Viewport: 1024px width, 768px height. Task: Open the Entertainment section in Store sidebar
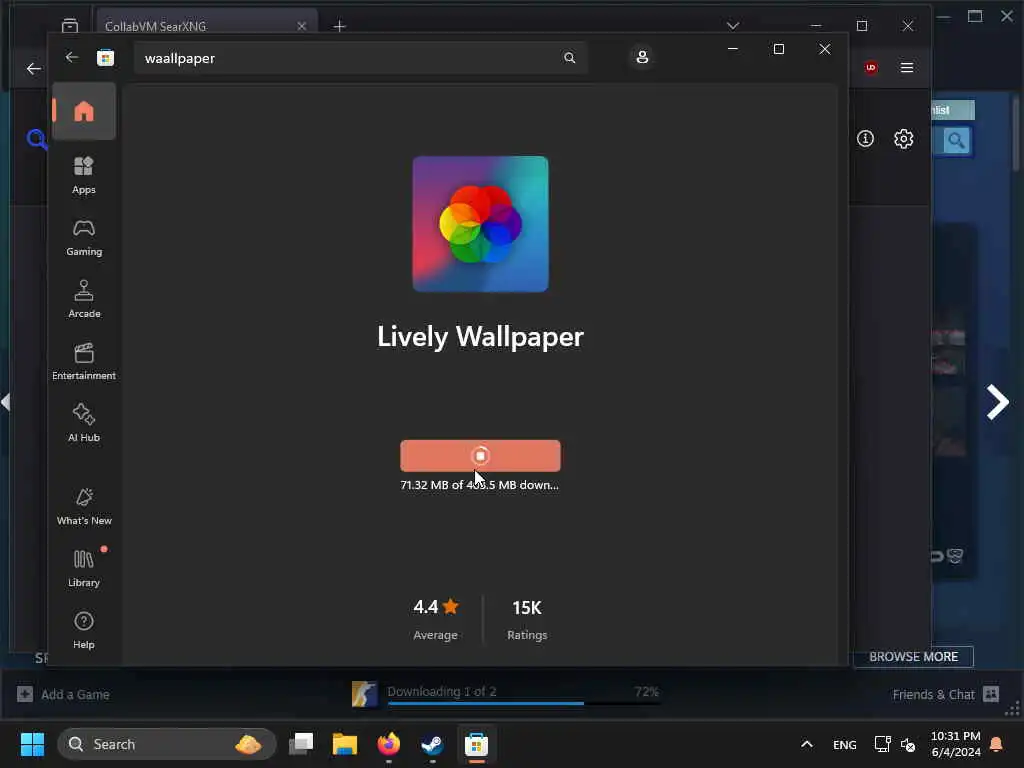pyautogui.click(x=84, y=361)
